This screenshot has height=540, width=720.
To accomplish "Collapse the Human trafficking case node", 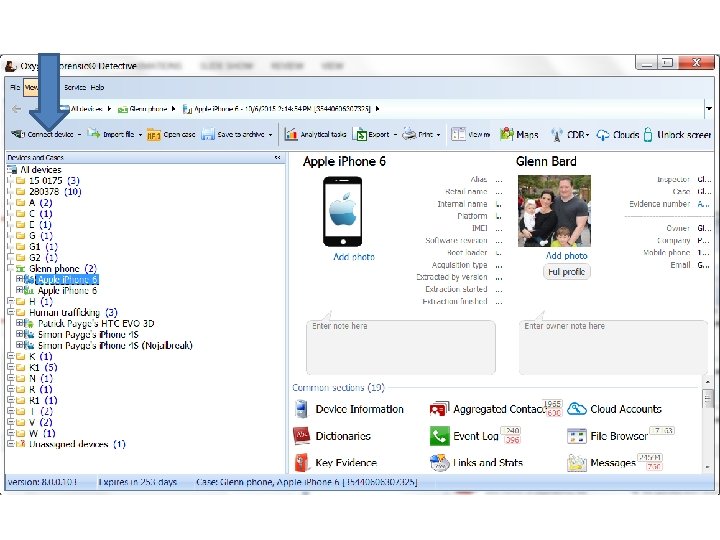I will coord(10,312).
